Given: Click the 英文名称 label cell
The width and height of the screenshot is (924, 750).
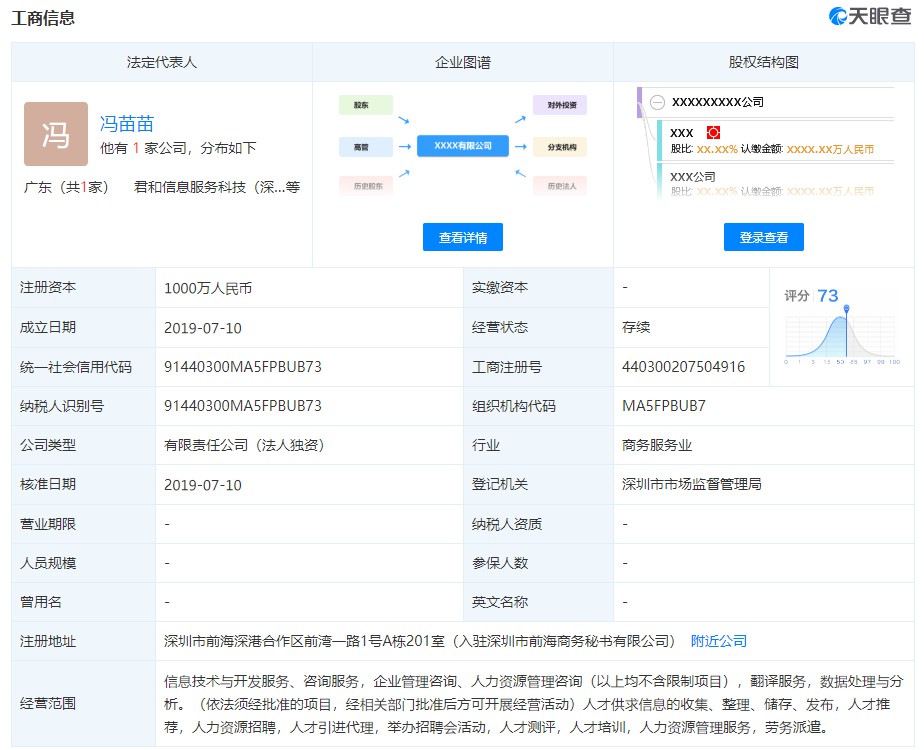Looking at the screenshot, I should click(x=539, y=602).
